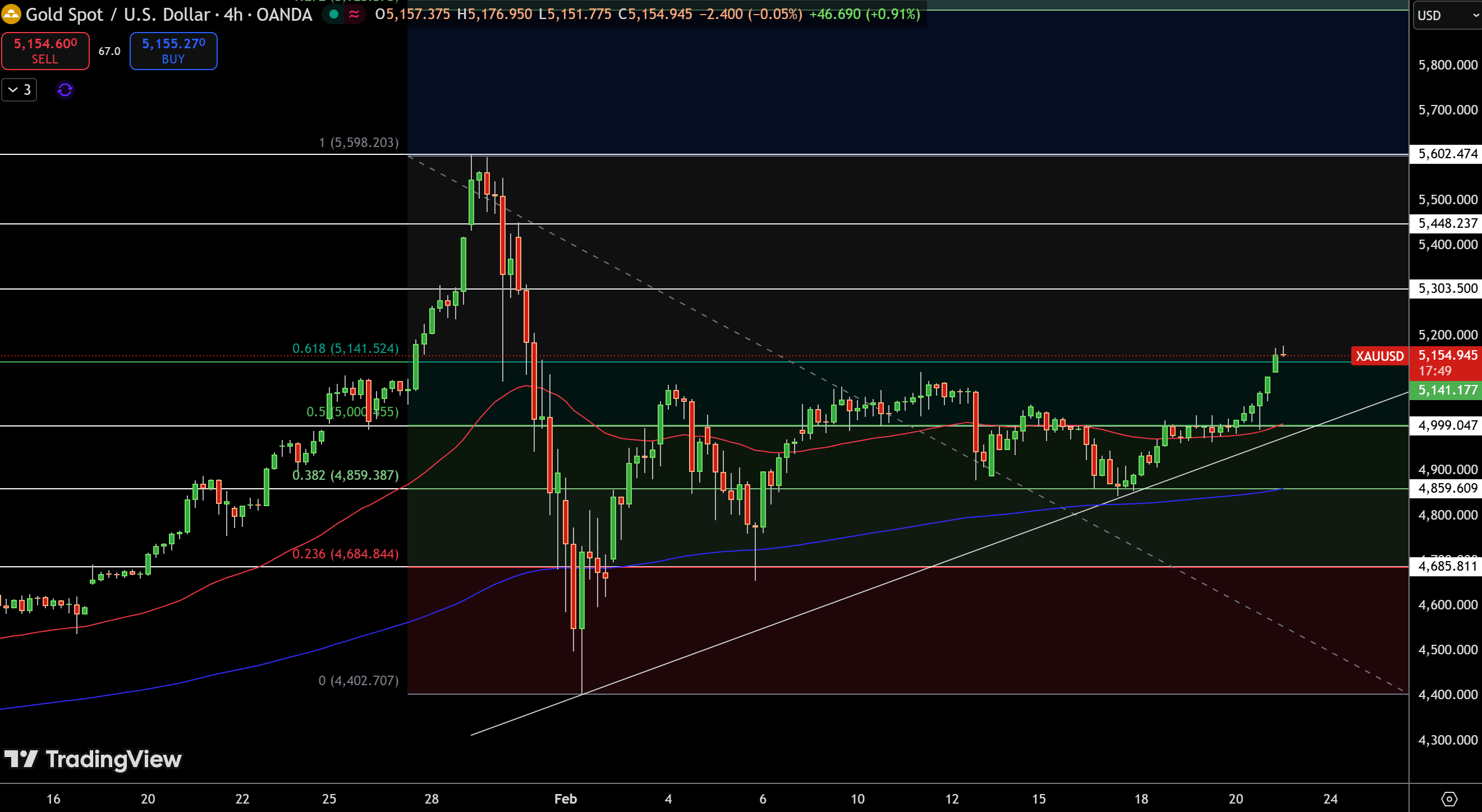Click the pink data update mode icon
This screenshot has height=812, width=1482.
(355, 15)
